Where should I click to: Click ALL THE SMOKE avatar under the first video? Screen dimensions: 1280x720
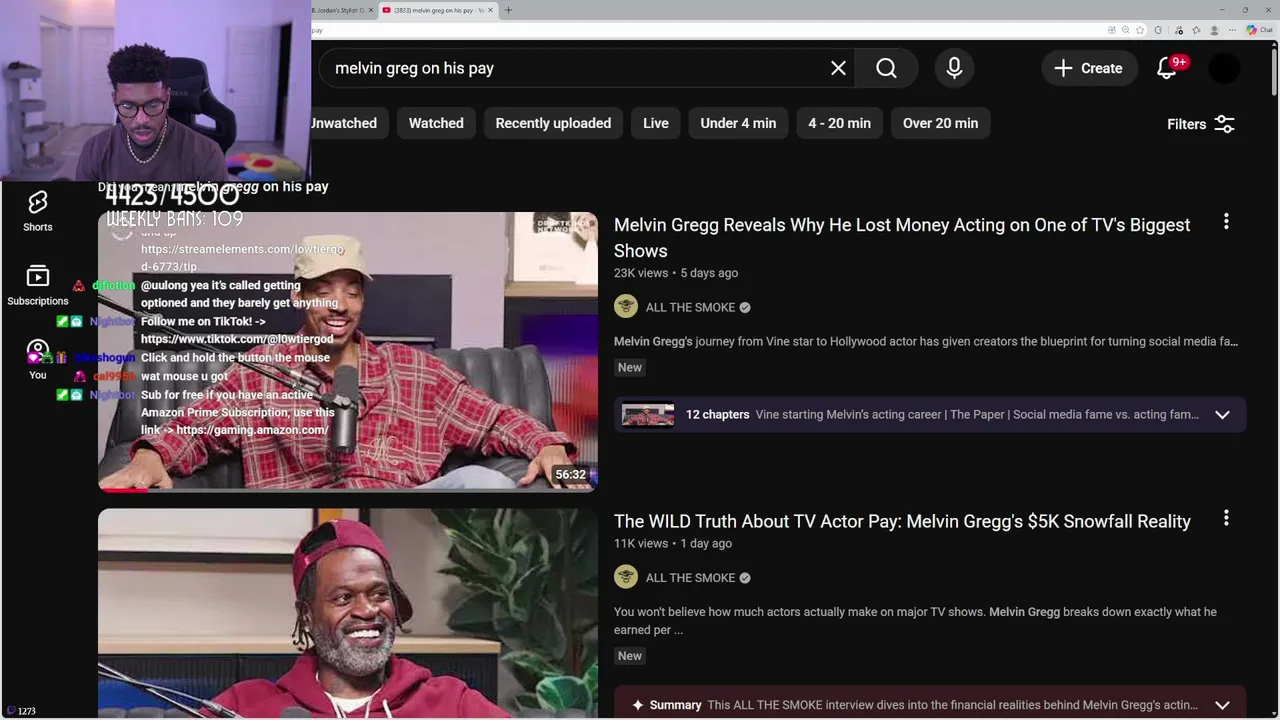(x=626, y=307)
